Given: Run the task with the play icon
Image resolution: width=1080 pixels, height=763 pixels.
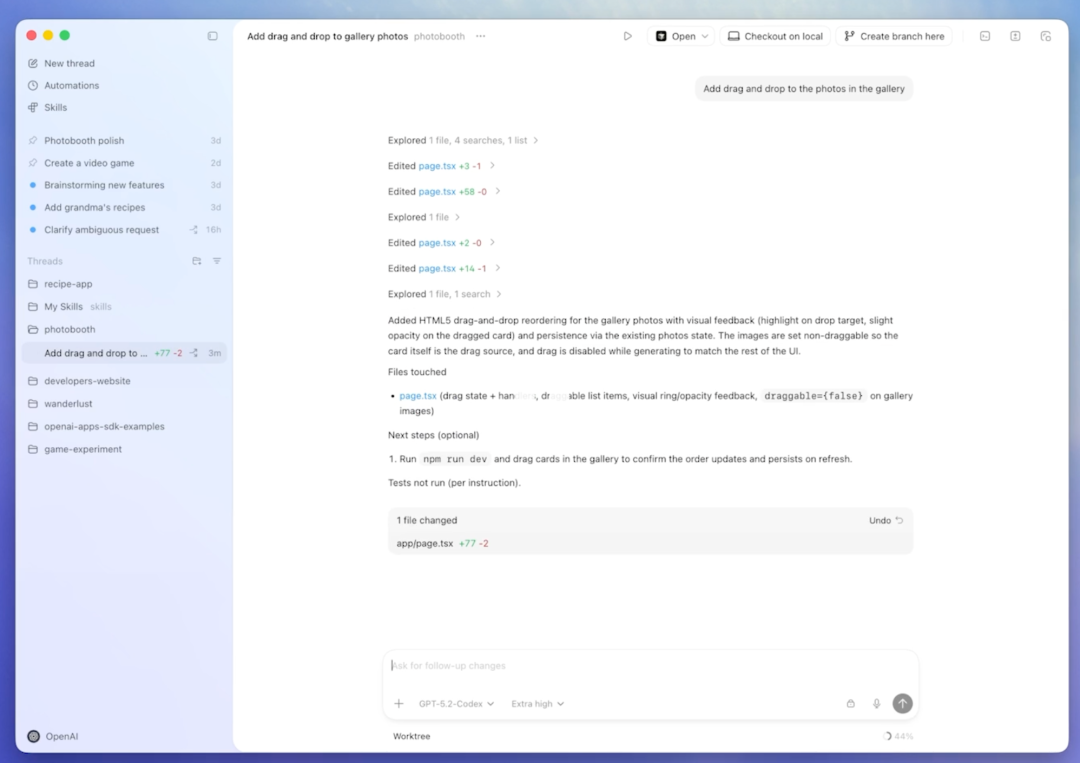Looking at the screenshot, I should coord(628,35).
